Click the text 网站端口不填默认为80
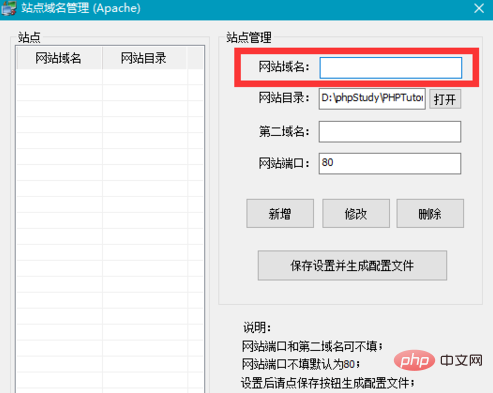Image resolution: width=493 pixels, height=393 pixels. pyautogui.click(x=301, y=364)
